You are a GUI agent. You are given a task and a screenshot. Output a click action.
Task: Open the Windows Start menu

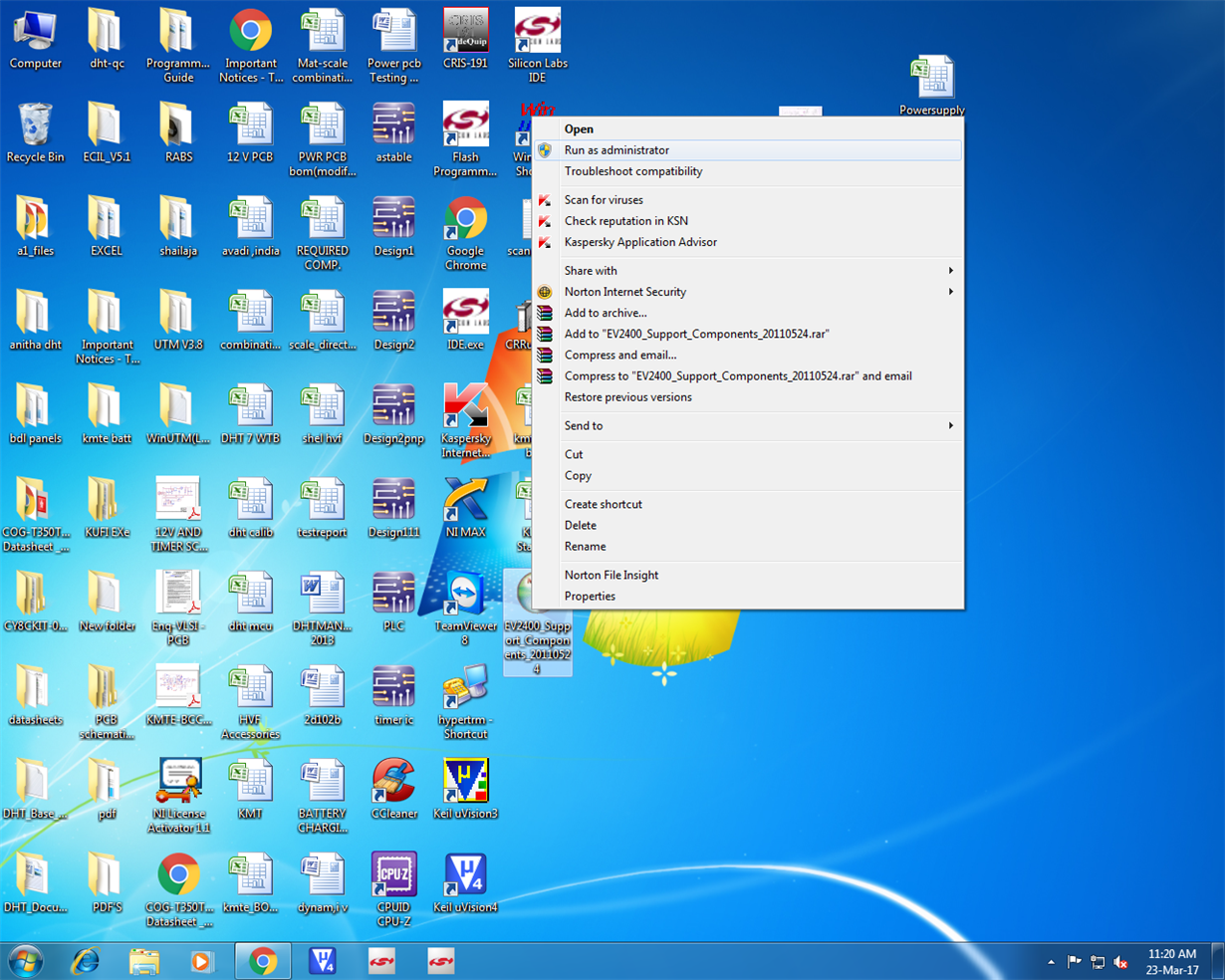(25, 961)
